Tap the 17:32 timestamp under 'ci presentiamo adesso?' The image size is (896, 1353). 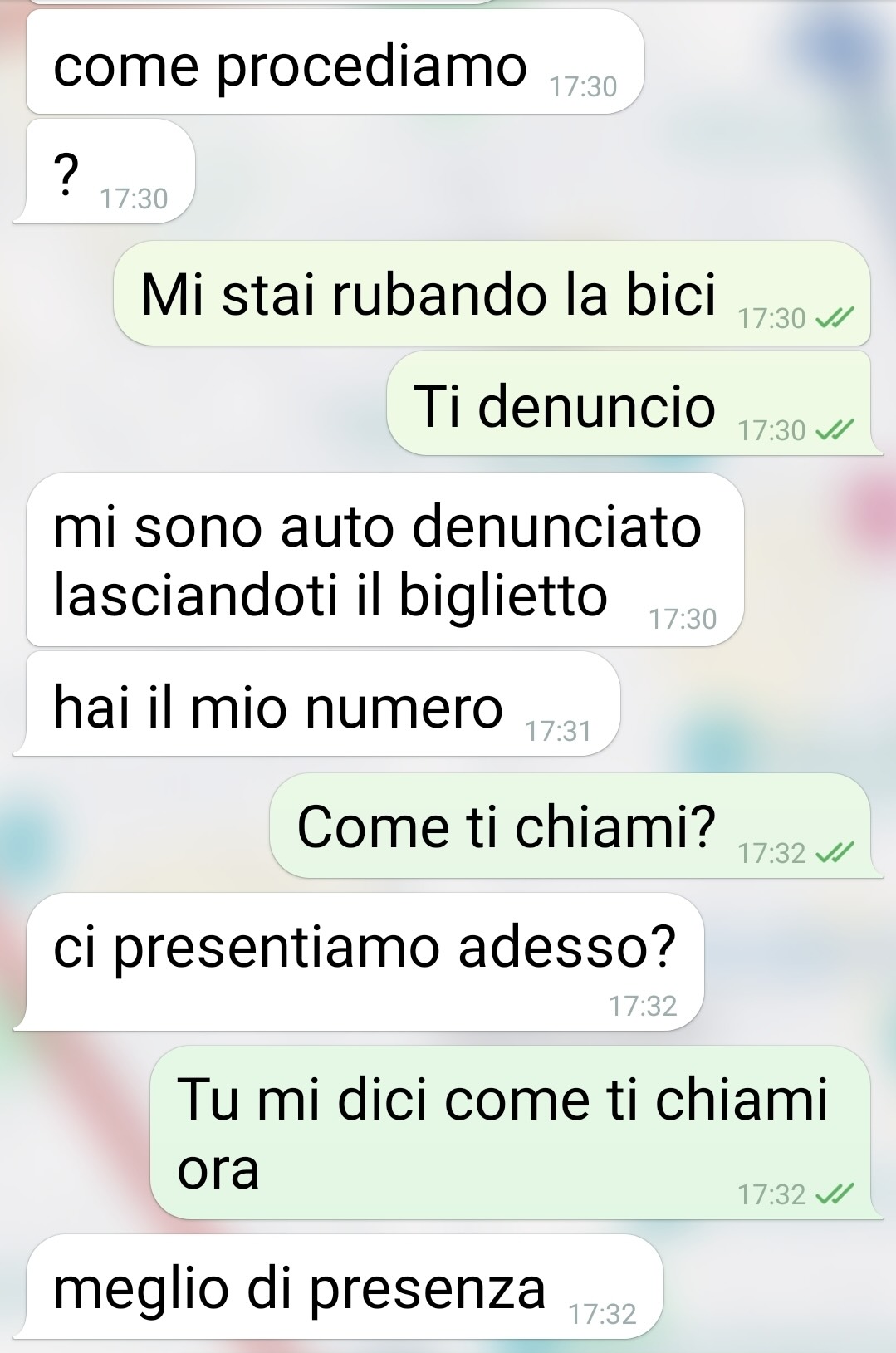coord(644,1006)
